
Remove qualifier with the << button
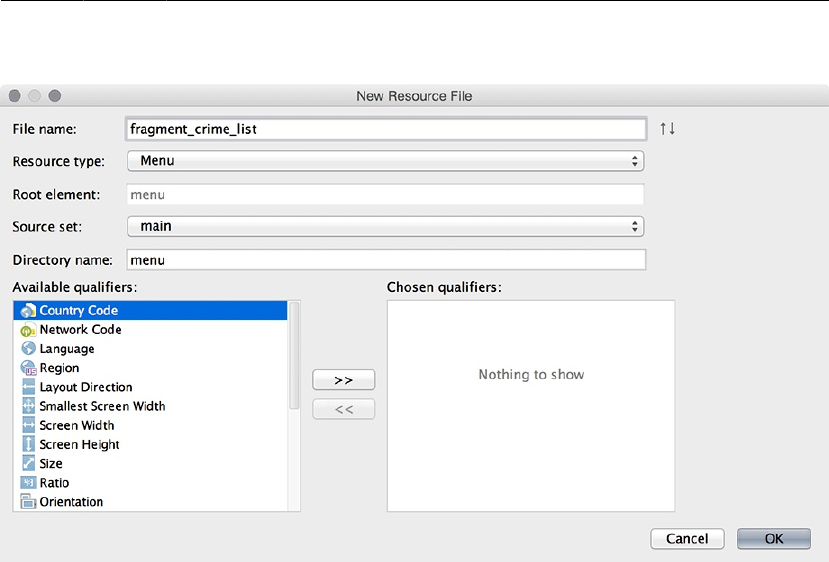344,409
